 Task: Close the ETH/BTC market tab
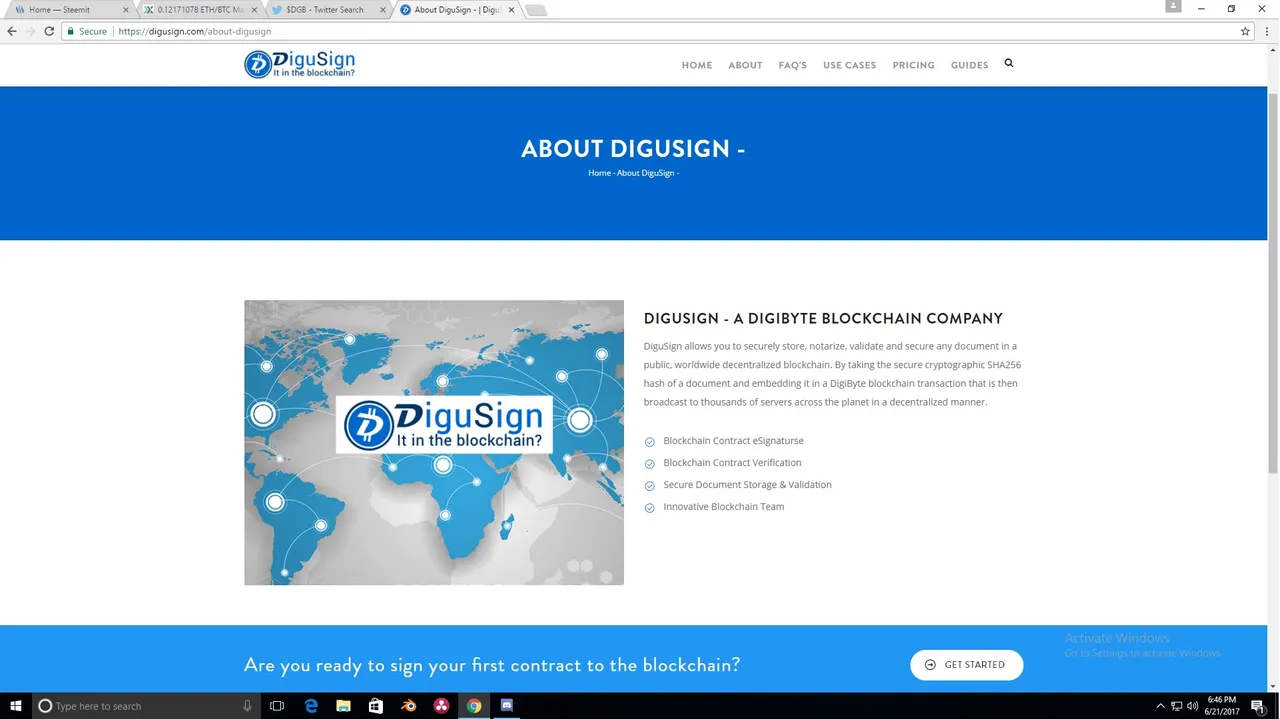point(253,10)
